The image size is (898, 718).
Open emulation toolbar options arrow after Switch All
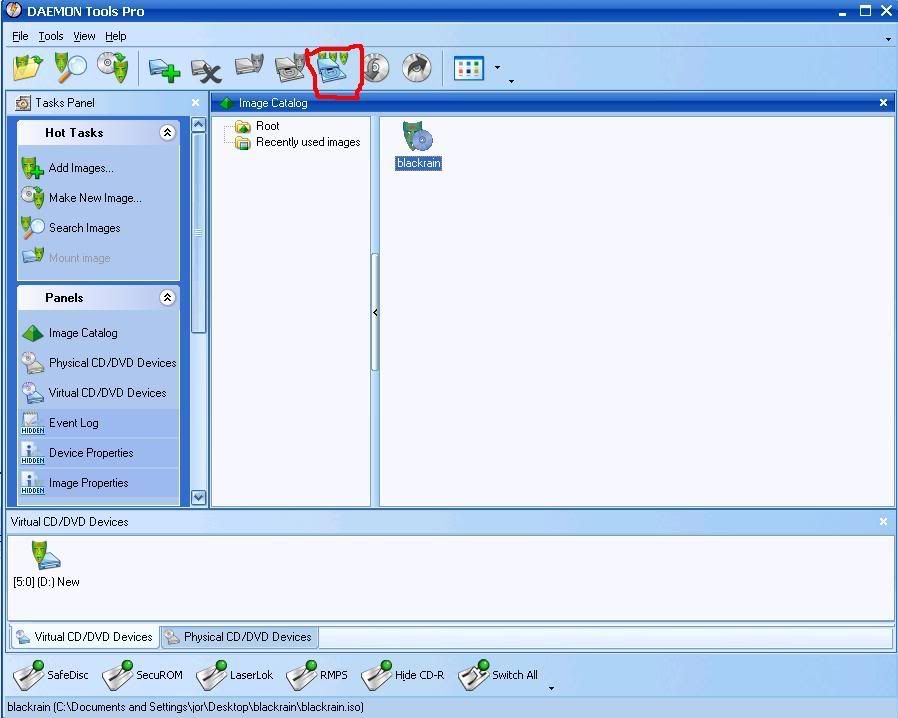pos(551,688)
